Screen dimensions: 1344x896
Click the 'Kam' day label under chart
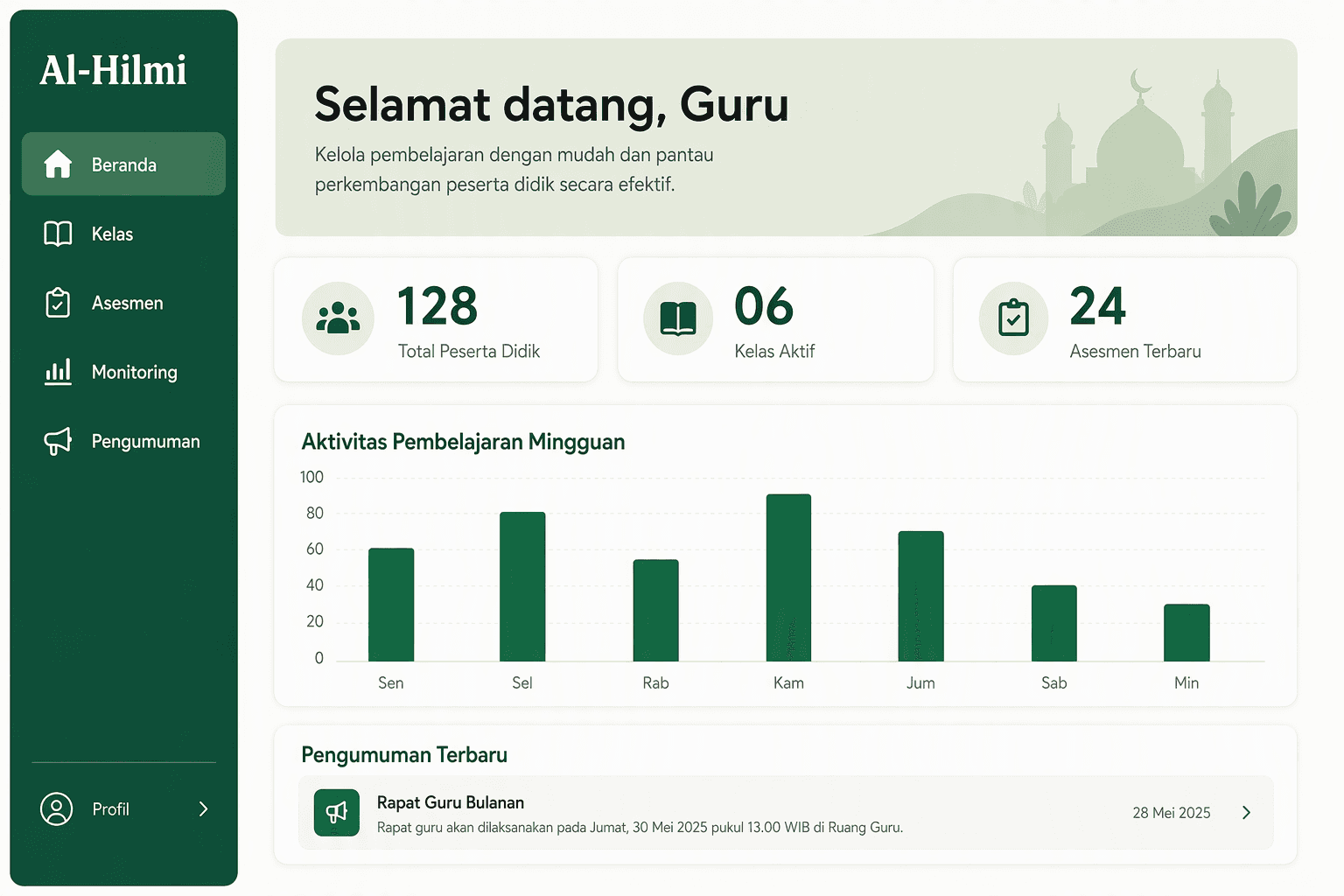tap(788, 682)
